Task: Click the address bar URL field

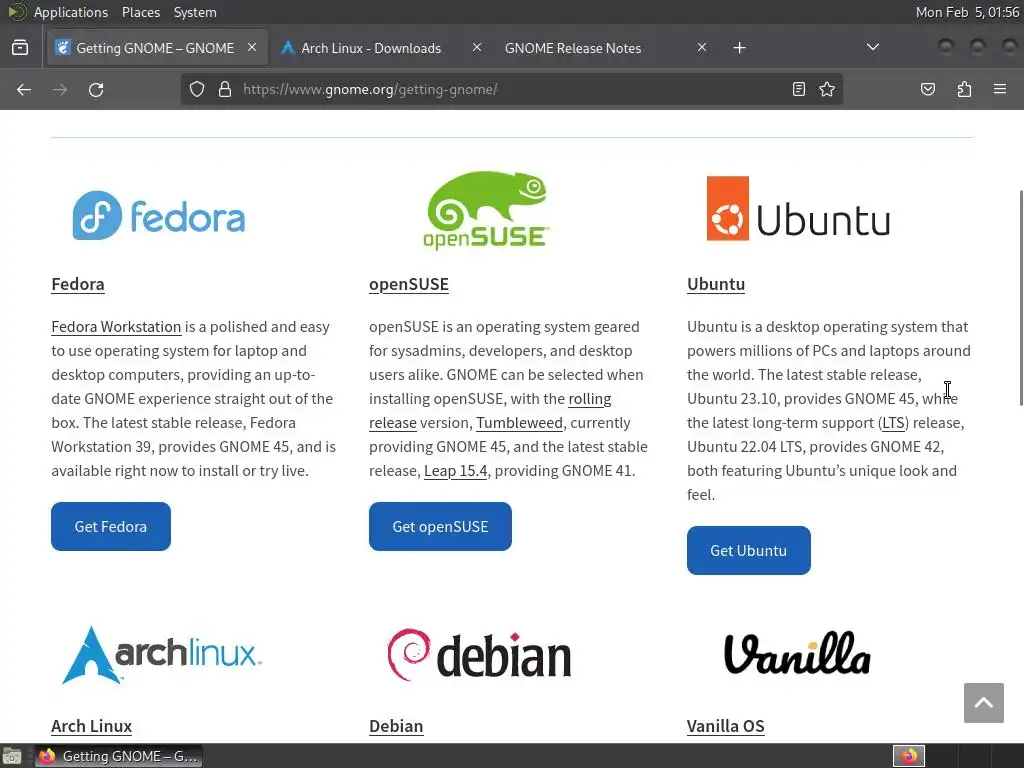Action: [511, 89]
